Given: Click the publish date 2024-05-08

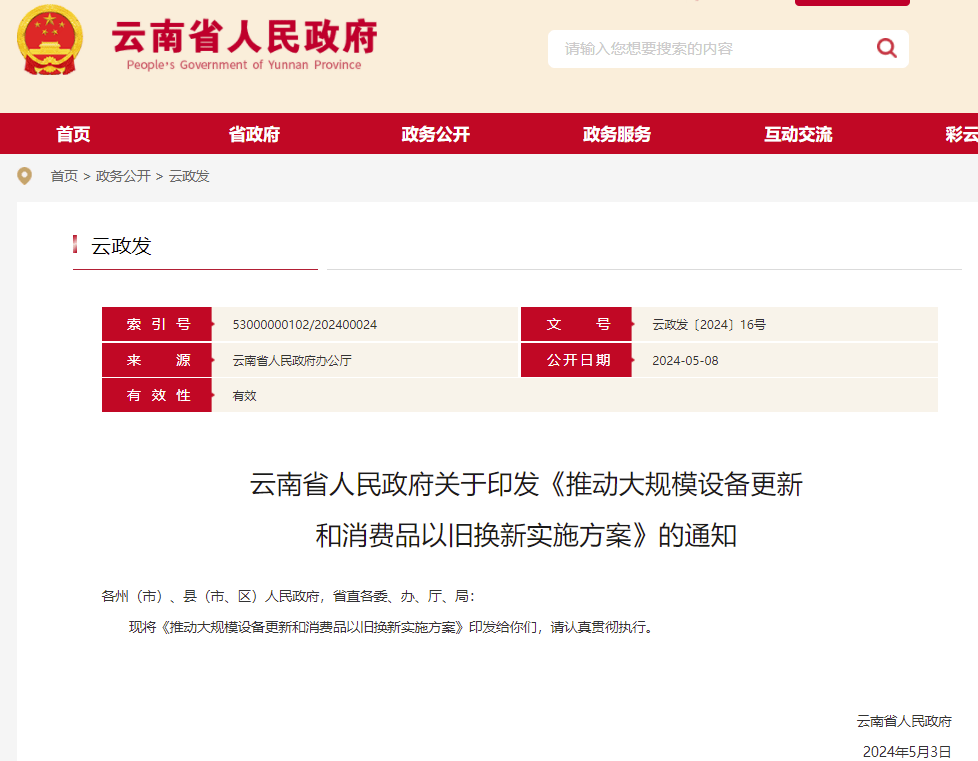Looking at the screenshot, I should tap(685, 360).
